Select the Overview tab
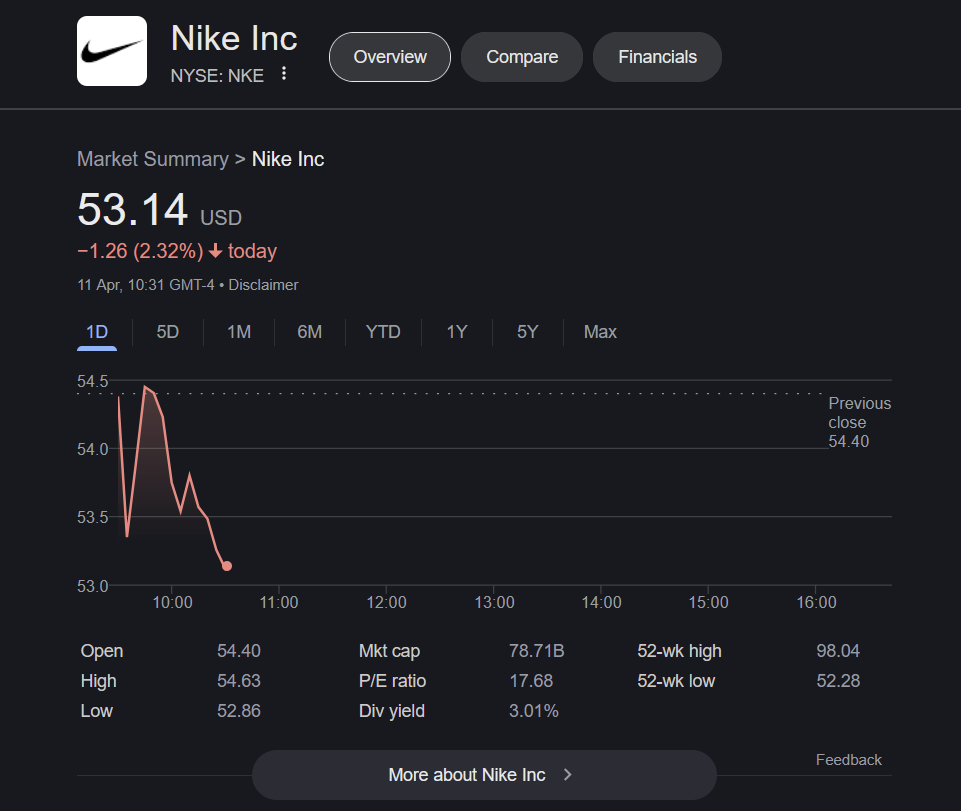This screenshot has width=961, height=811. 390,57
